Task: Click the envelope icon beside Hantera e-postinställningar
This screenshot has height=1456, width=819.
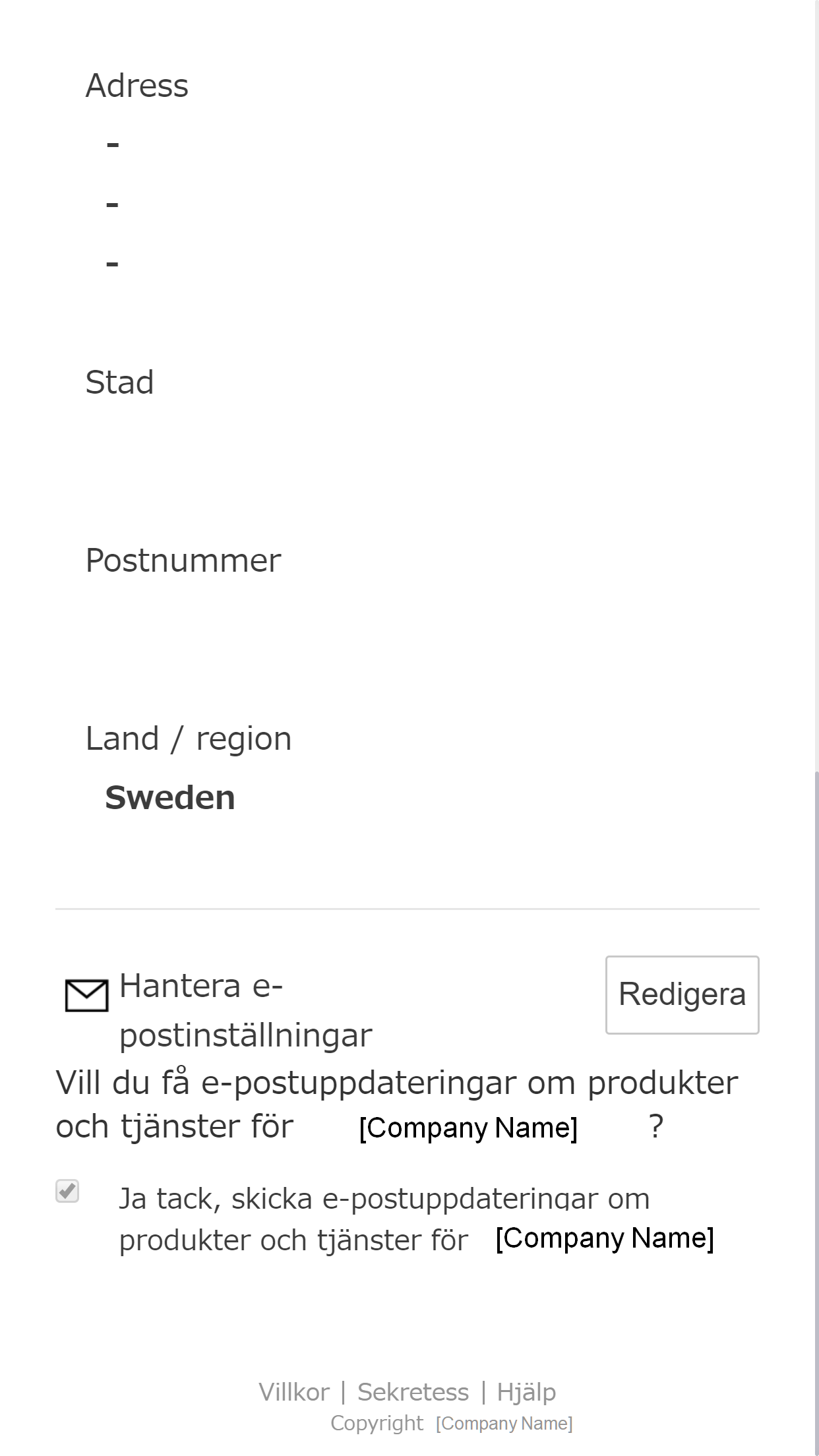Action: (86, 996)
